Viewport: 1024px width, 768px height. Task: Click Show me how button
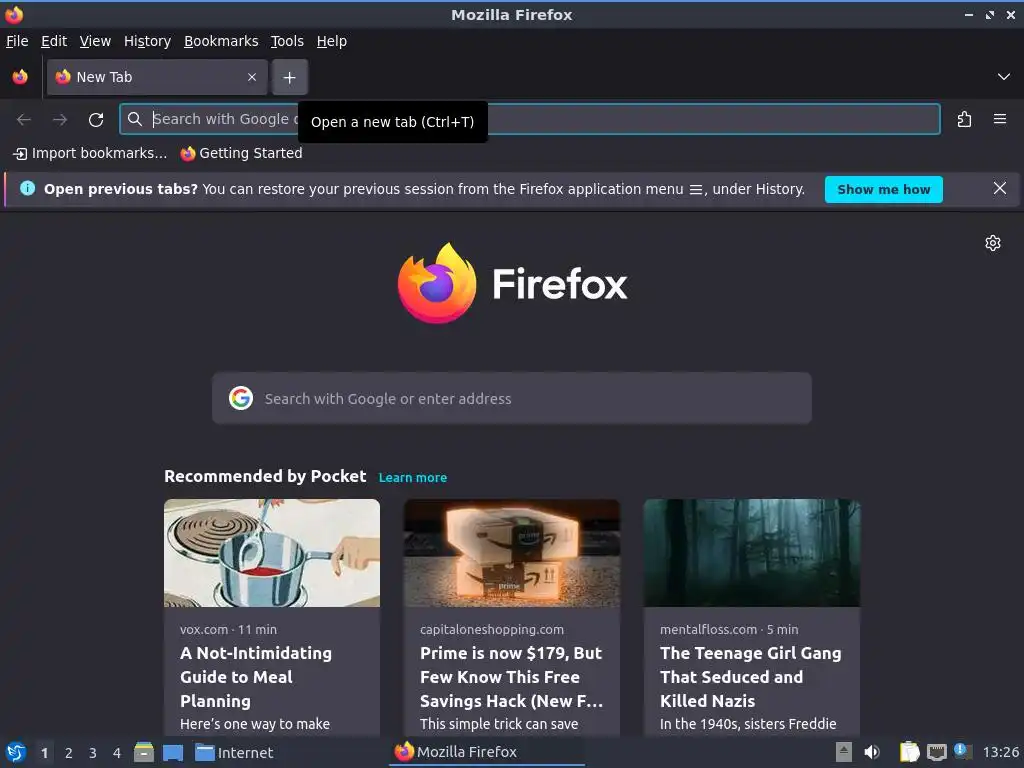point(884,189)
